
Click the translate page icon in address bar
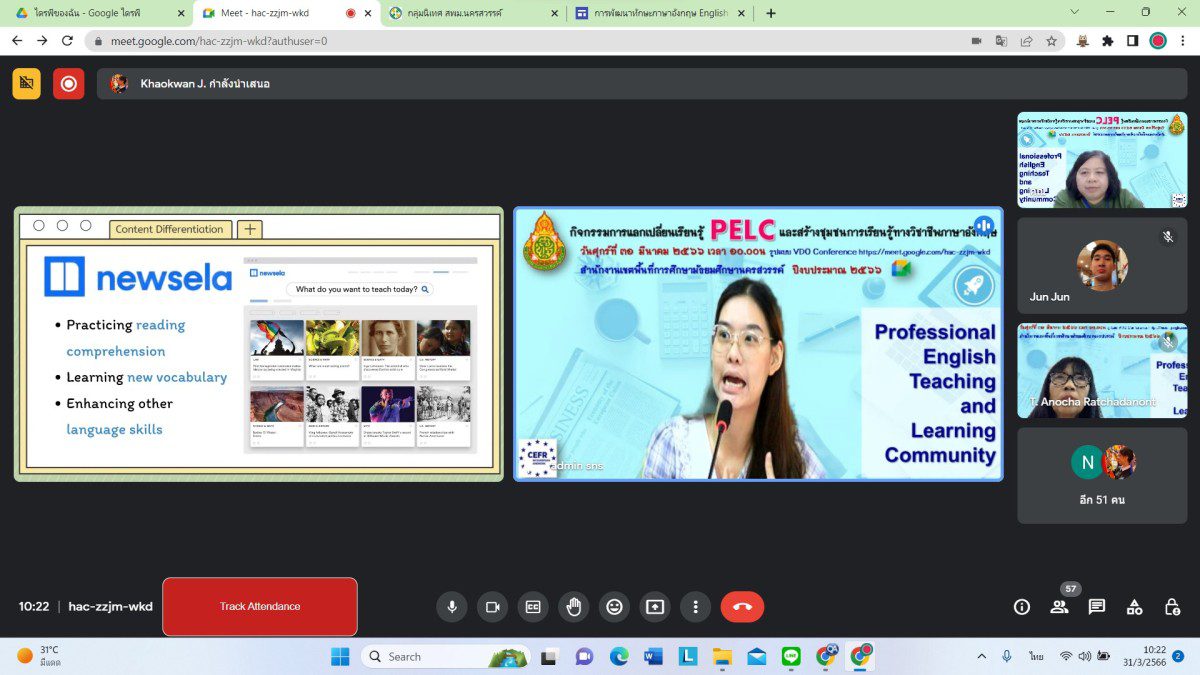click(x=1001, y=41)
